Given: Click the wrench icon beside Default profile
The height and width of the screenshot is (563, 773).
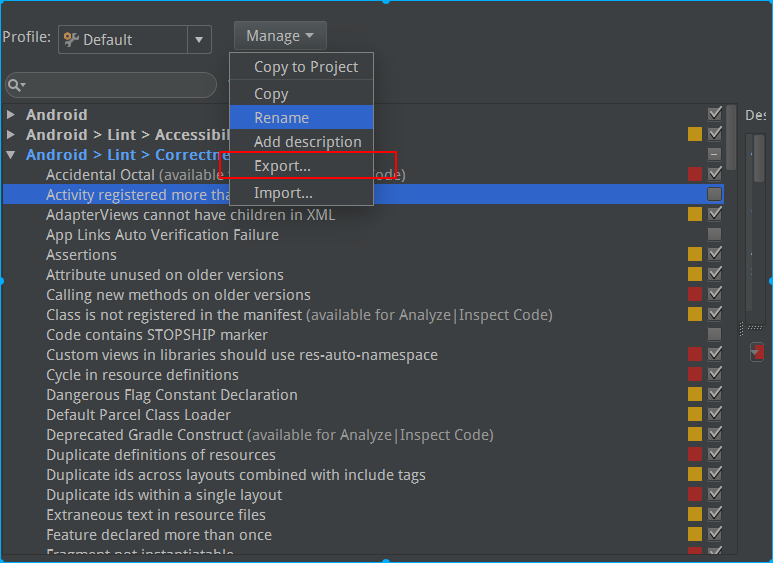Looking at the screenshot, I should click(71, 40).
